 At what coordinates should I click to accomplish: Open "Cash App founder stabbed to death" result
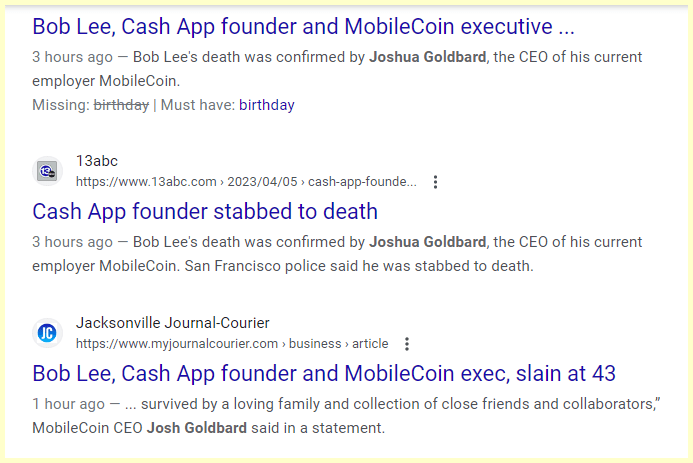point(205,212)
